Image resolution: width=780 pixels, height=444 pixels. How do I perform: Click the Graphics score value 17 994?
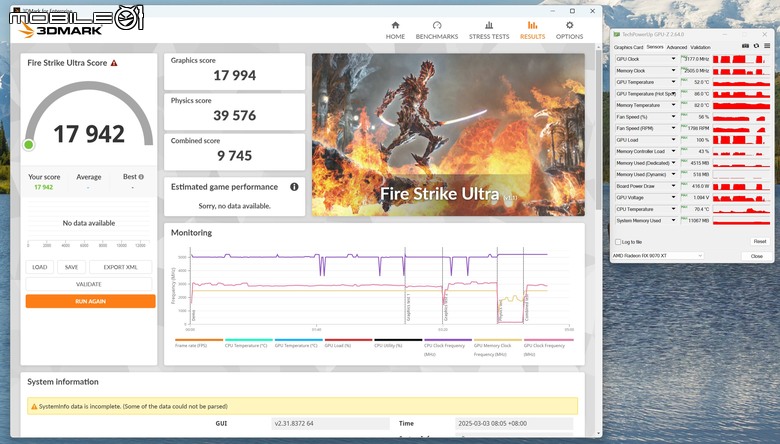pos(234,76)
